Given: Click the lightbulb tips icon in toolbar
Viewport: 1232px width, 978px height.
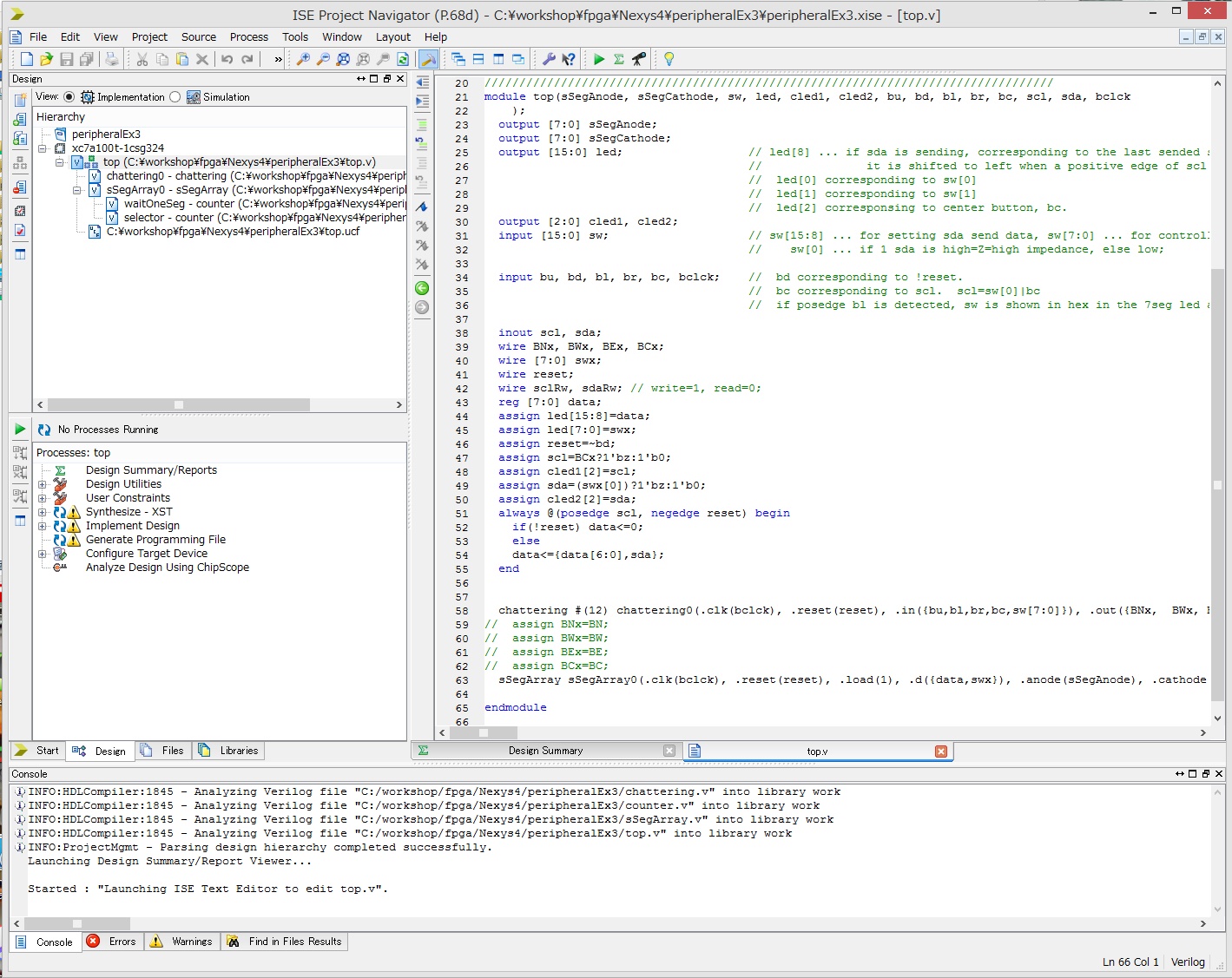Looking at the screenshot, I should 669,59.
